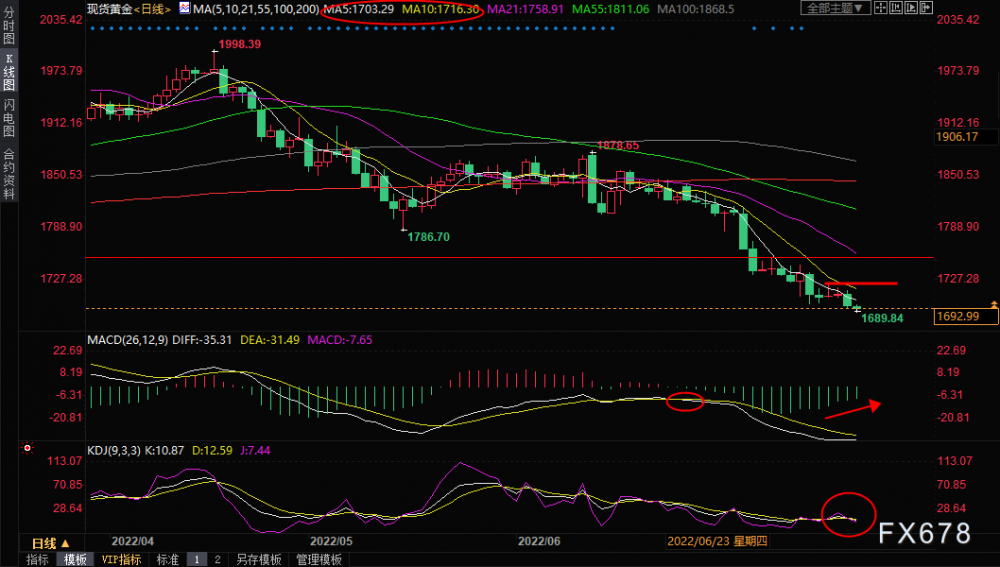This screenshot has height=567, width=1000.
Task: Select the 模板 tab
Action: [x=75, y=559]
